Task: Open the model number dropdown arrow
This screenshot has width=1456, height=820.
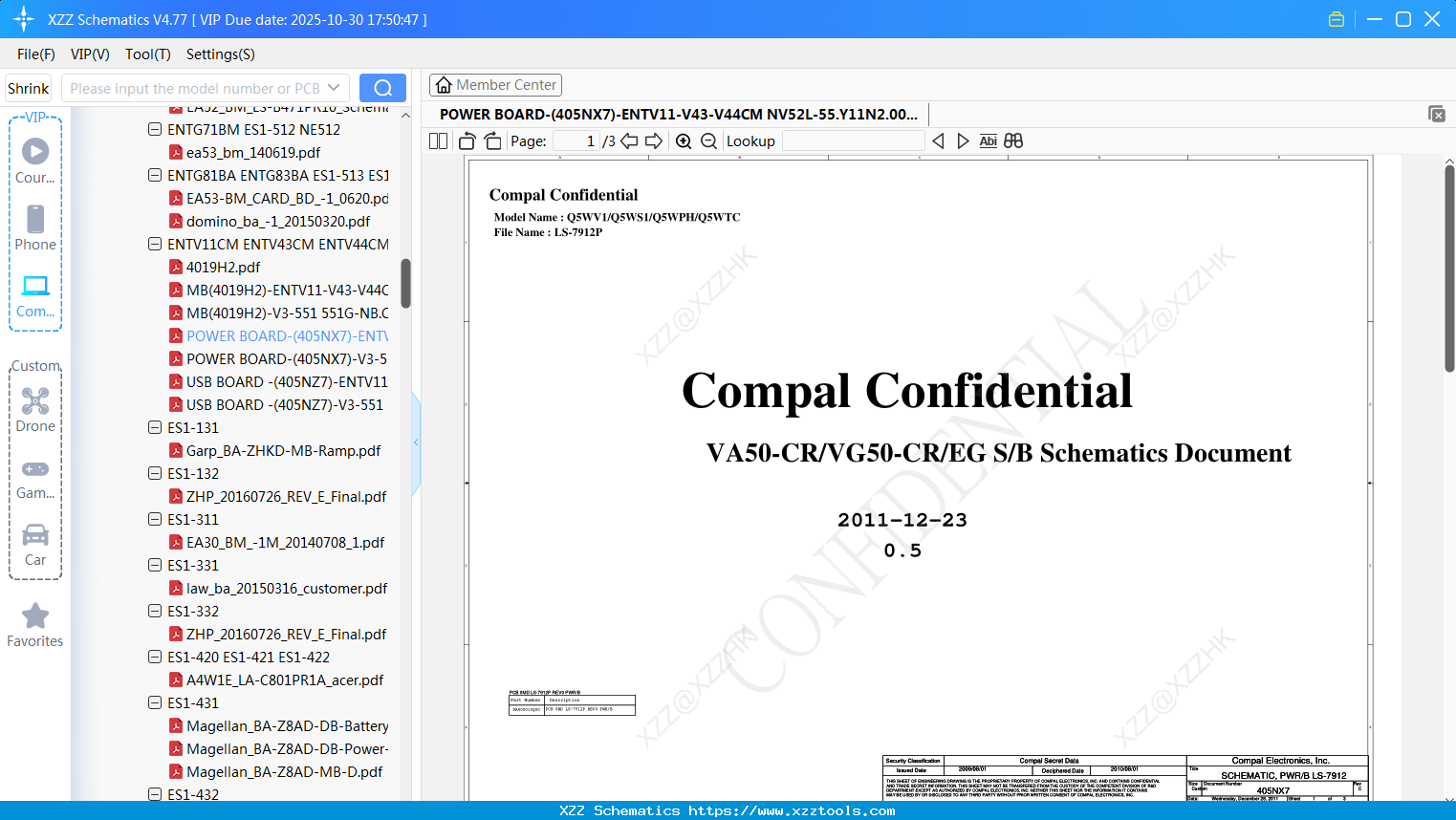Action: pyautogui.click(x=334, y=88)
